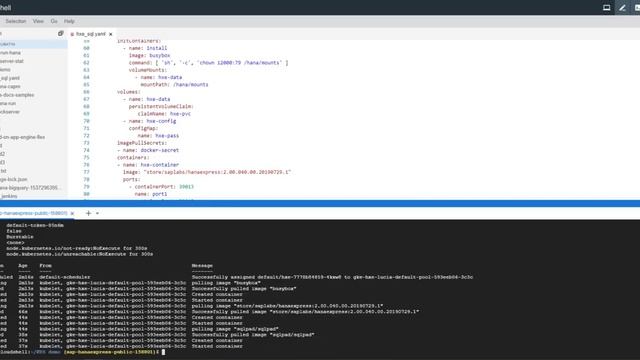The width and height of the screenshot is (640, 360).
Task: Click the cut-off icon right of pencil
Action: point(637,8)
